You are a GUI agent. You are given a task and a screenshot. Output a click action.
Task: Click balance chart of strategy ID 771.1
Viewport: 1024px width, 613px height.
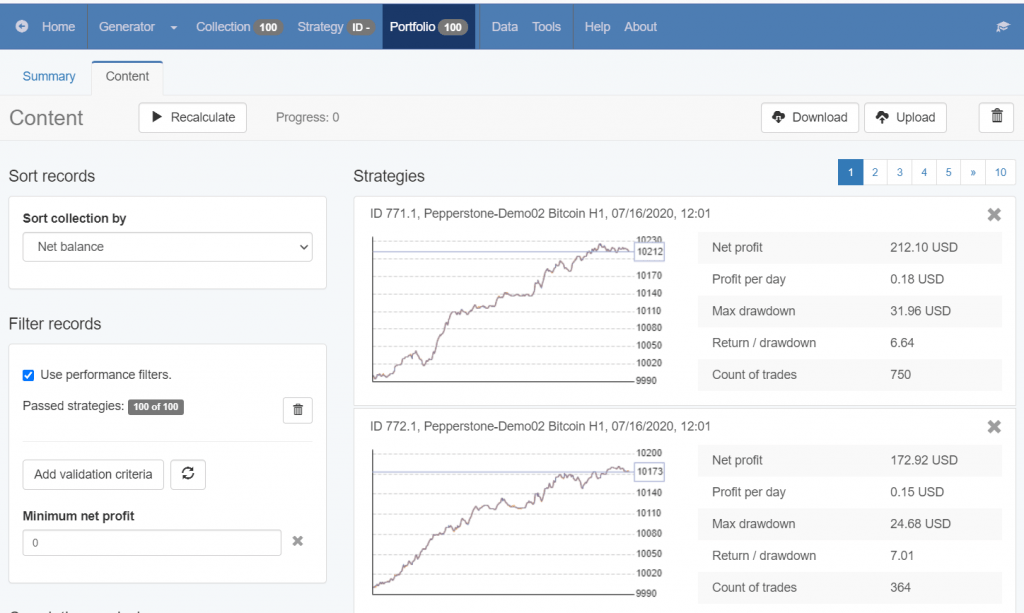[x=502, y=310]
